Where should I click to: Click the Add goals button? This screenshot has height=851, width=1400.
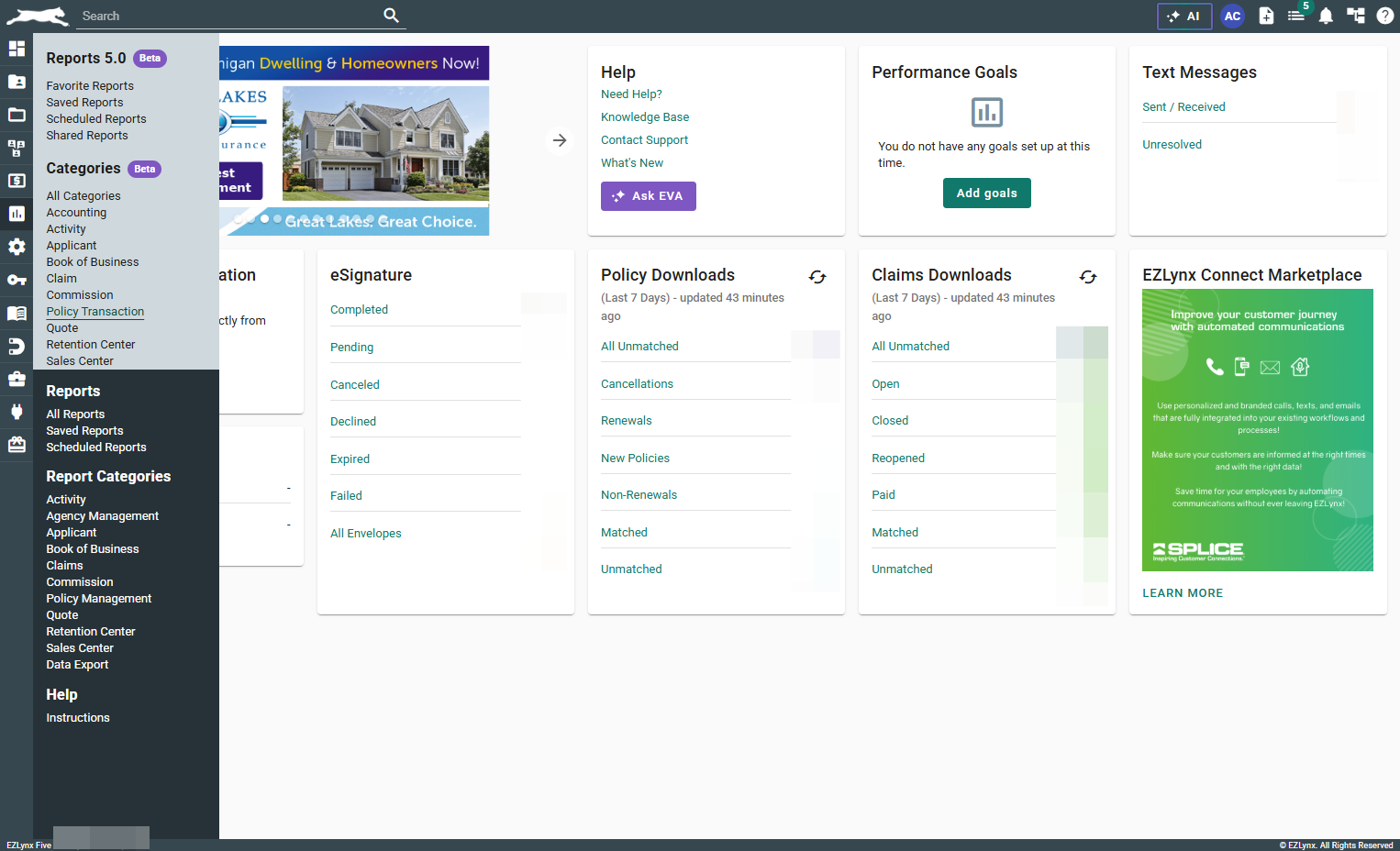pos(987,193)
